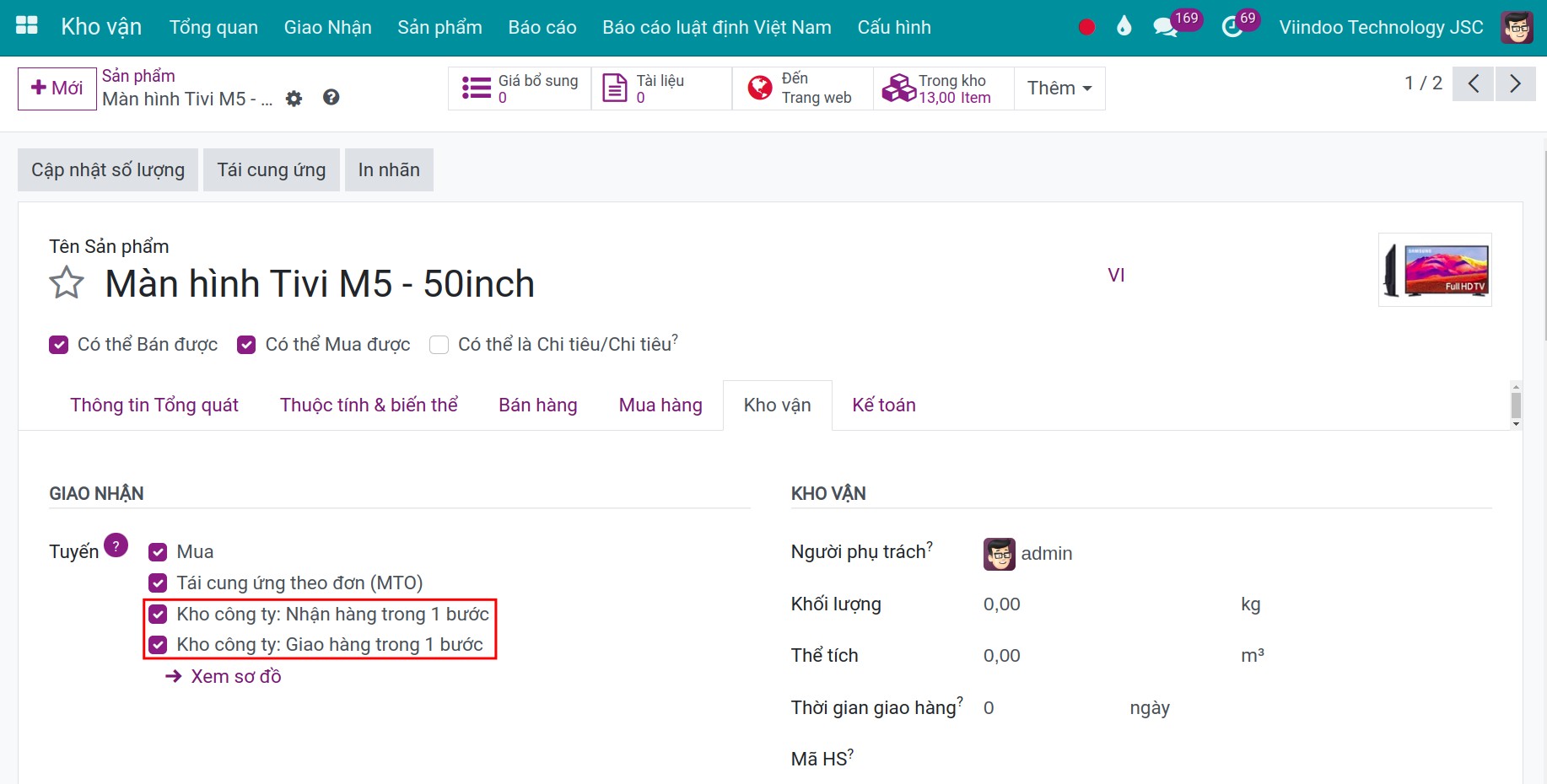The height and width of the screenshot is (784, 1547).
Task: Go to next record arrow
Action: coord(1515,83)
